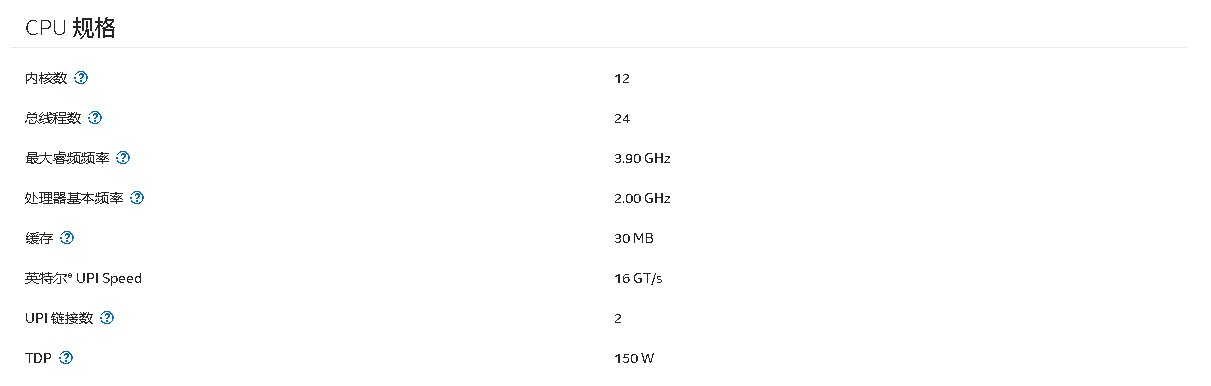Click the 2.00 GHz base frequency value

642,198
